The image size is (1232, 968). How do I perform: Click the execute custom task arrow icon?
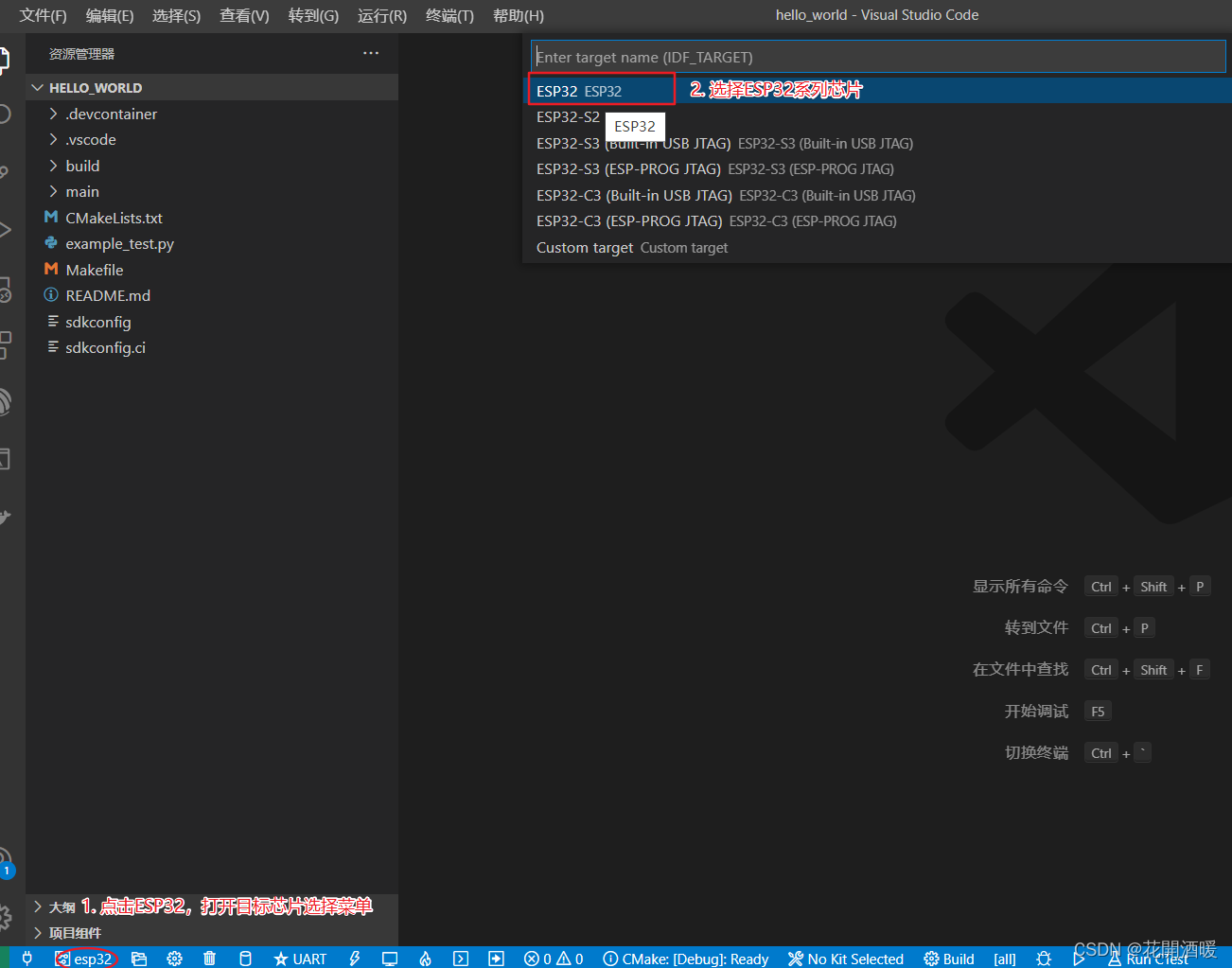(x=496, y=959)
